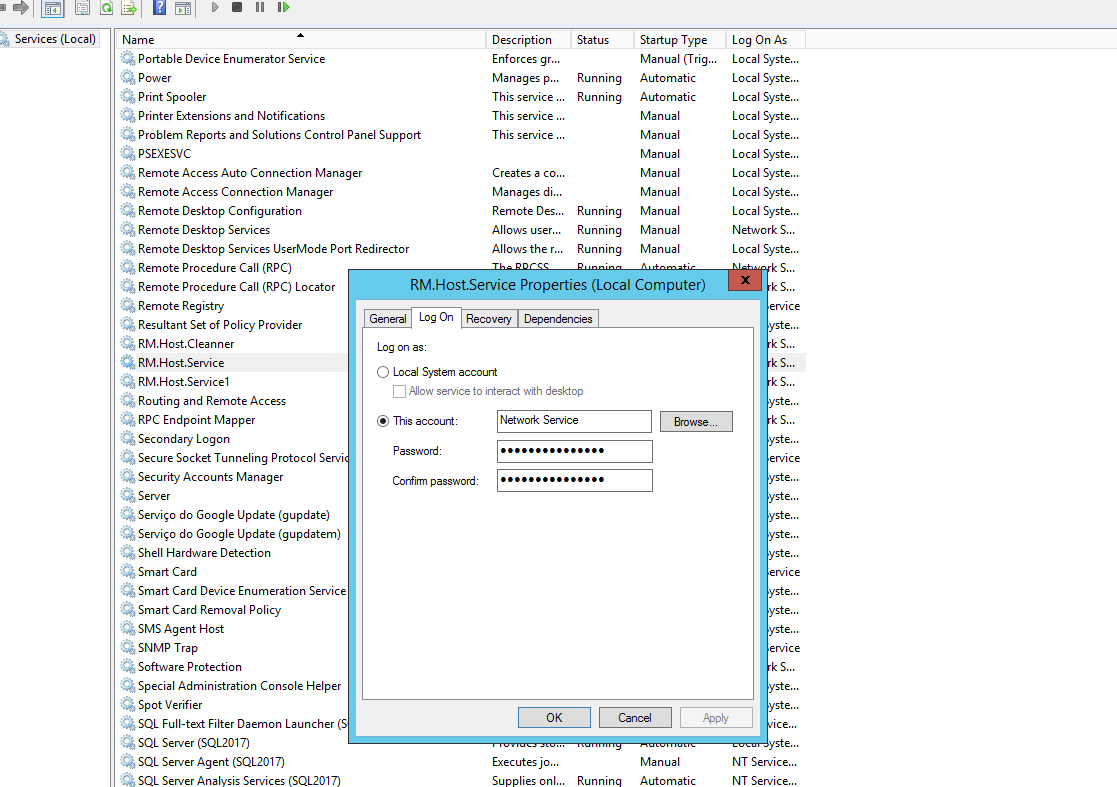Click the Restart Service icon
This screenshot has width=1117, height=787.
click(x=283, y=7)
